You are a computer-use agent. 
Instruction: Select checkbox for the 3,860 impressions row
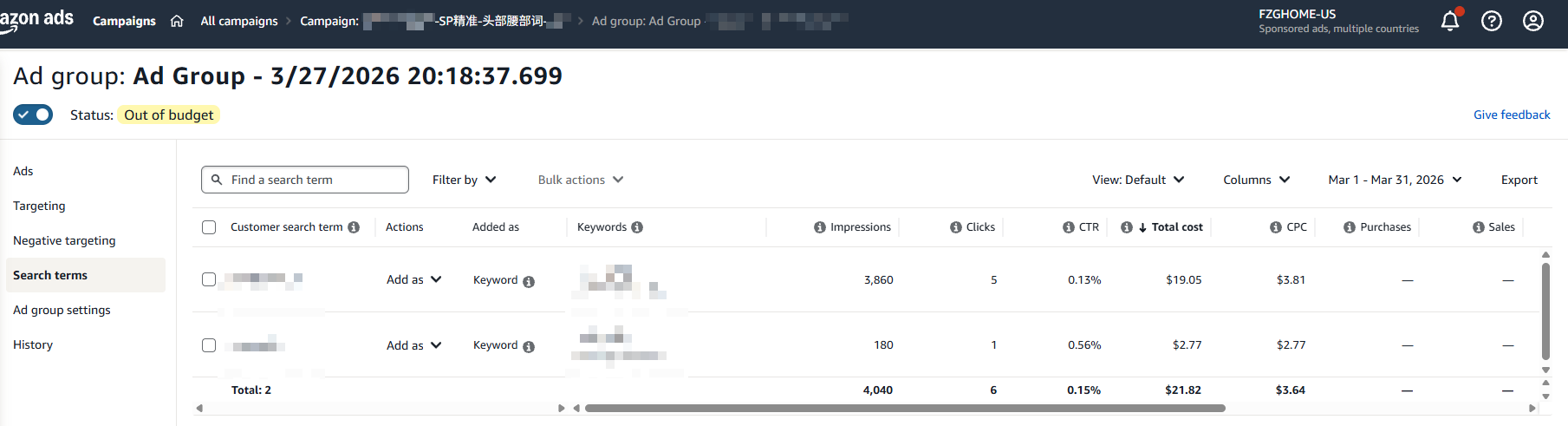(209, 279)
